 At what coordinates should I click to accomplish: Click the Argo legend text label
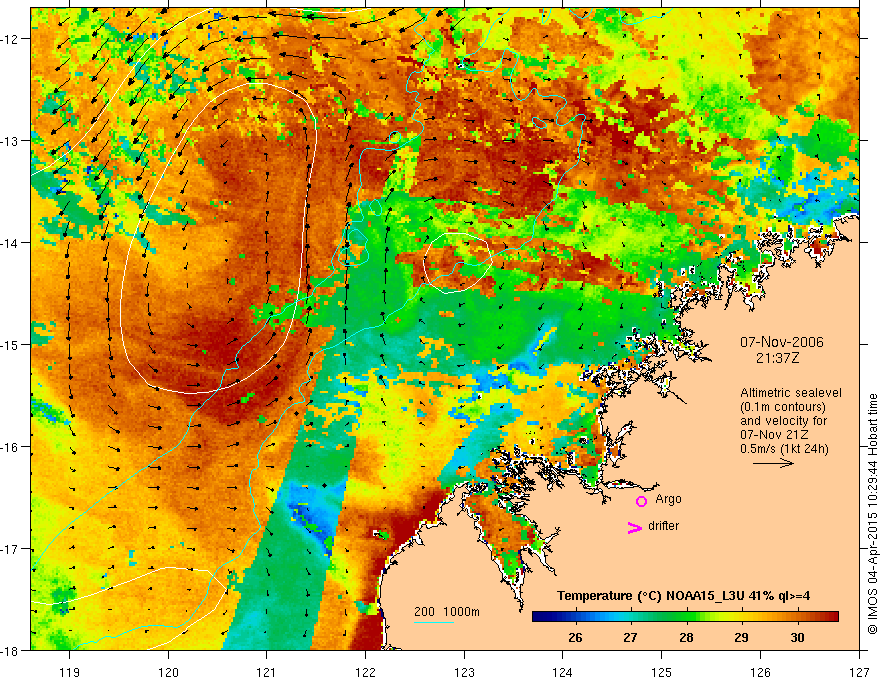(668, 499)
